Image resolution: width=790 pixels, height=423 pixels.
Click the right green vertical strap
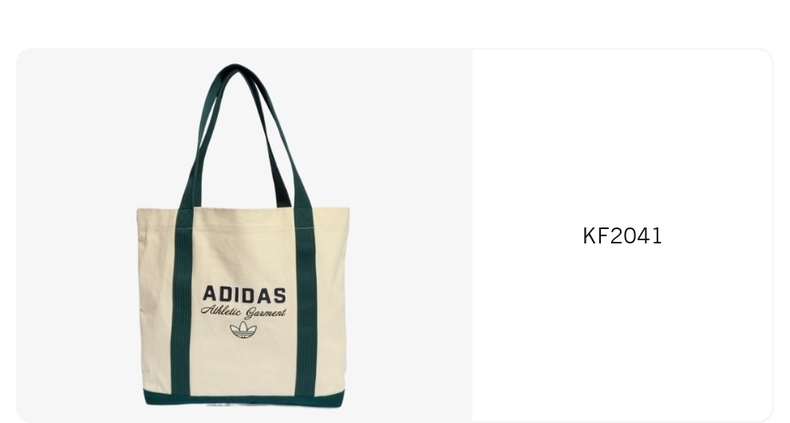point(305,302)
